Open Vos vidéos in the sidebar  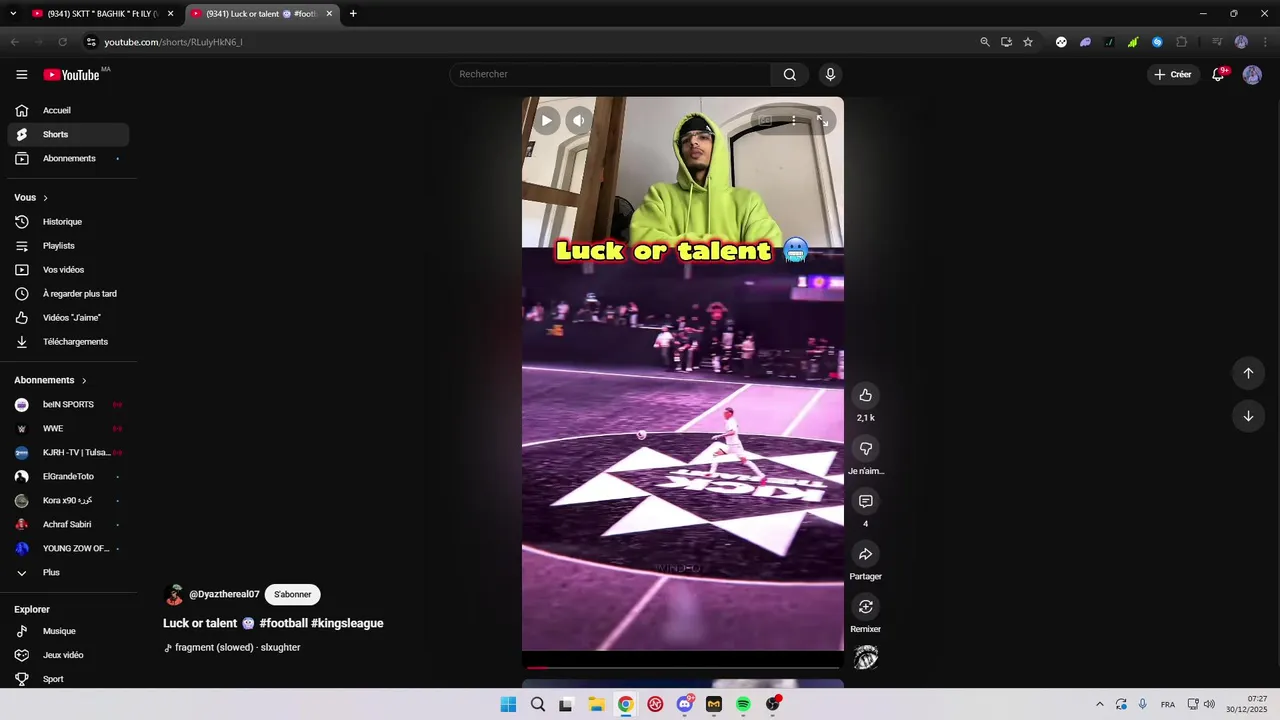(x=68, y=270)
